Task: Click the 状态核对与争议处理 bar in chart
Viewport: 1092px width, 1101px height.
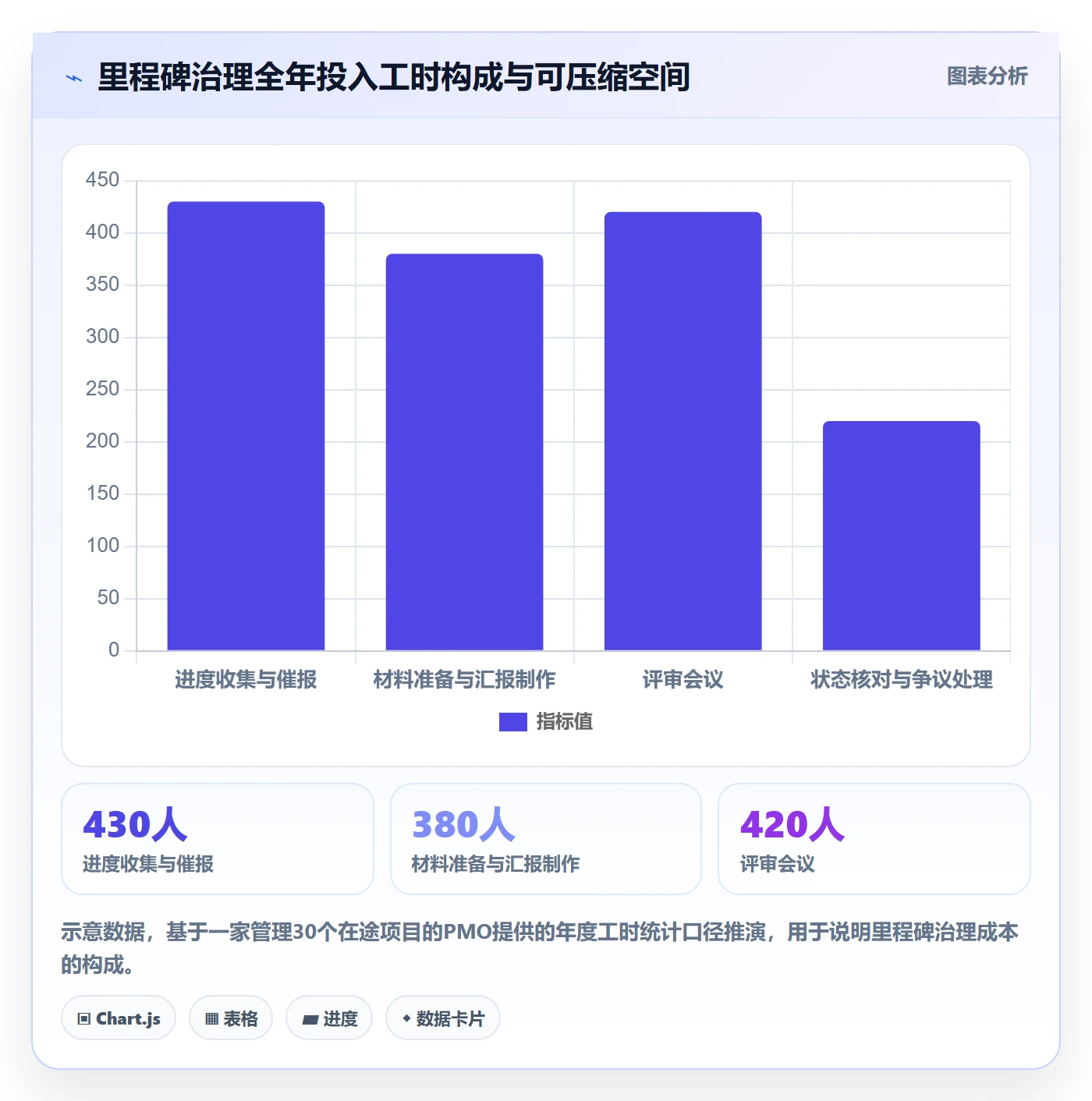Action: pos(901,536)
